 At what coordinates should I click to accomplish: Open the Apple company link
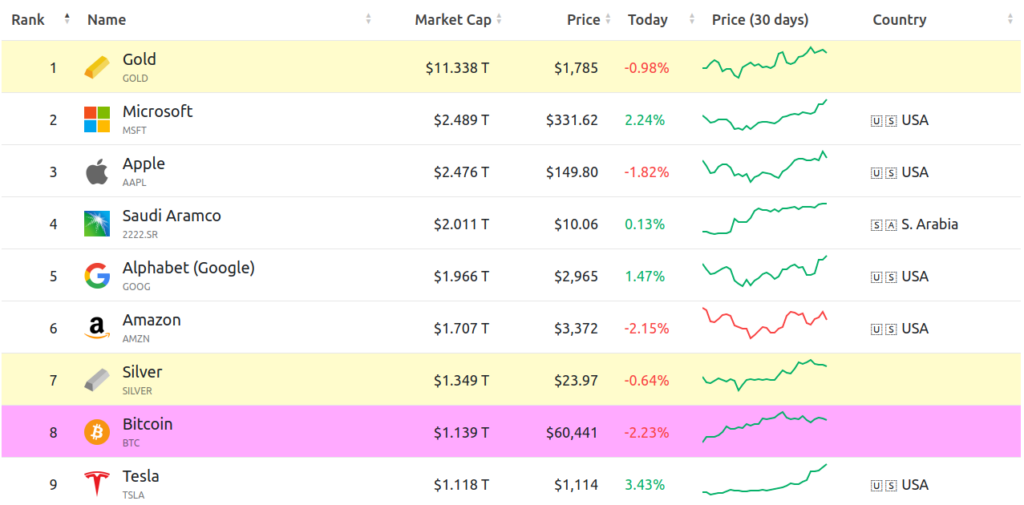[144, 163]
